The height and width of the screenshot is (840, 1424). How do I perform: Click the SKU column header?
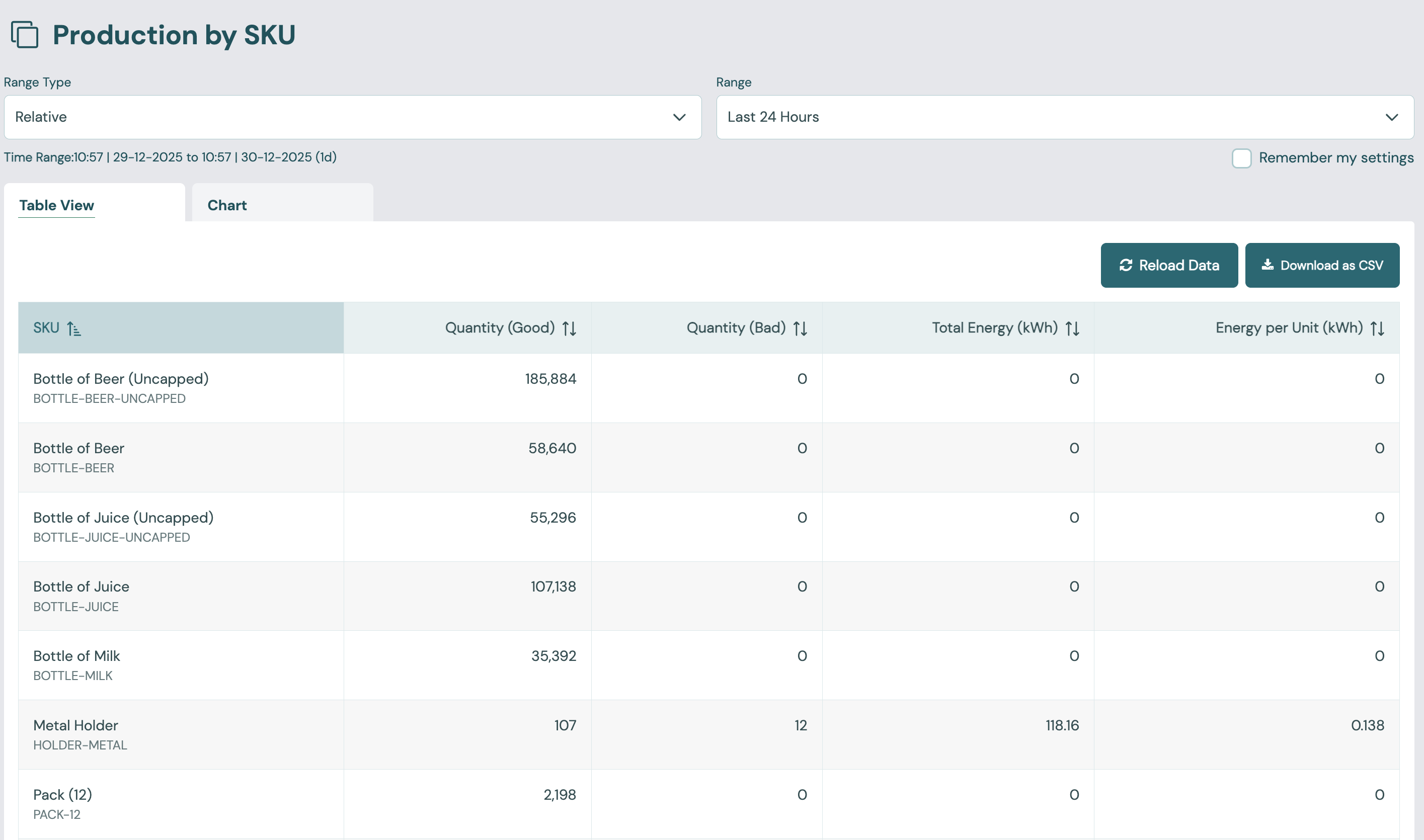coord(181,328)
